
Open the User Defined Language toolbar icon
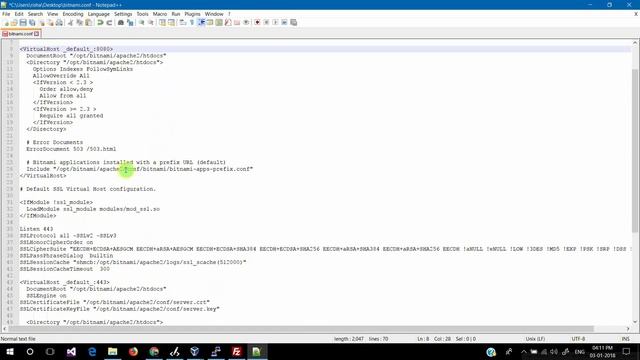click(x=209, y=22)
